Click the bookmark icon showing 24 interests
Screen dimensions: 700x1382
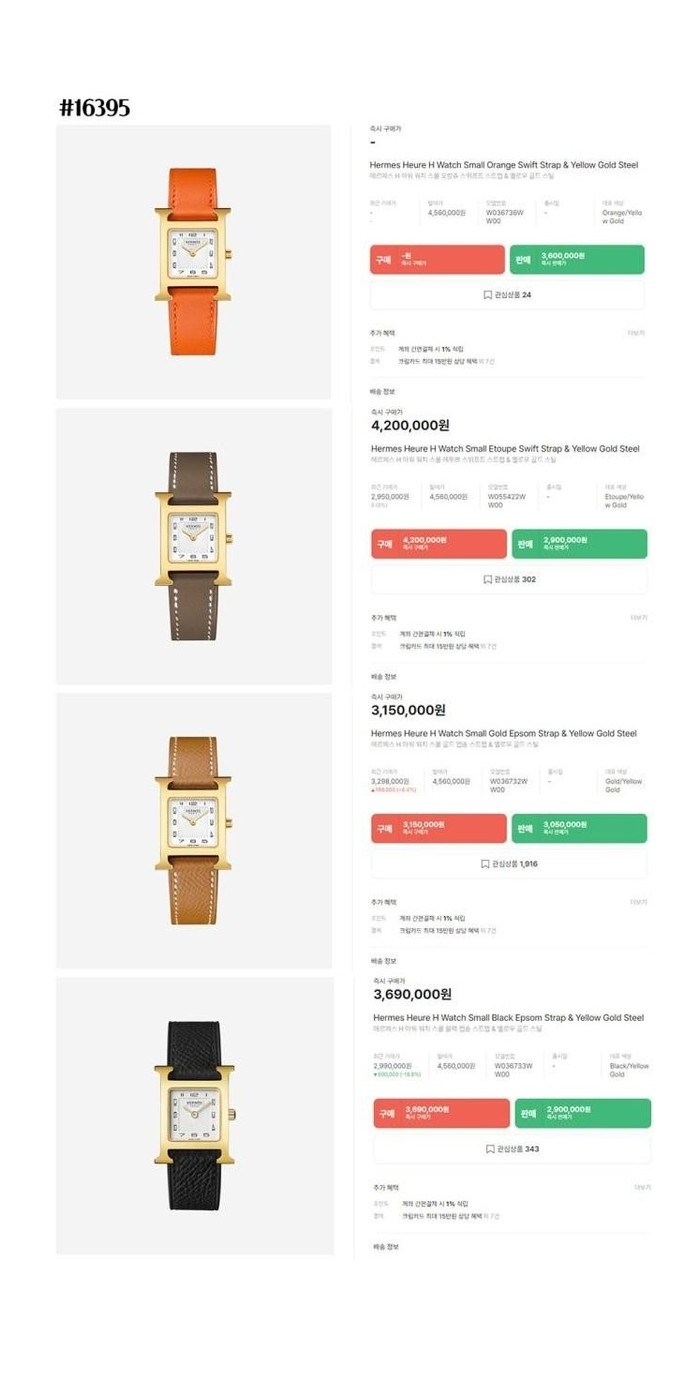pyautogui.click(x=488, y=295)
